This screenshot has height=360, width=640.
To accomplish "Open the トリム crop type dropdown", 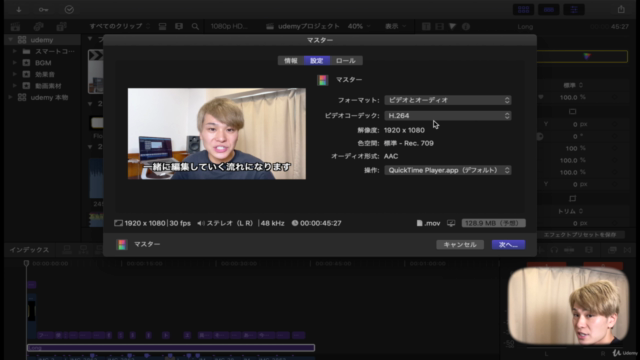I will point(570,211).
